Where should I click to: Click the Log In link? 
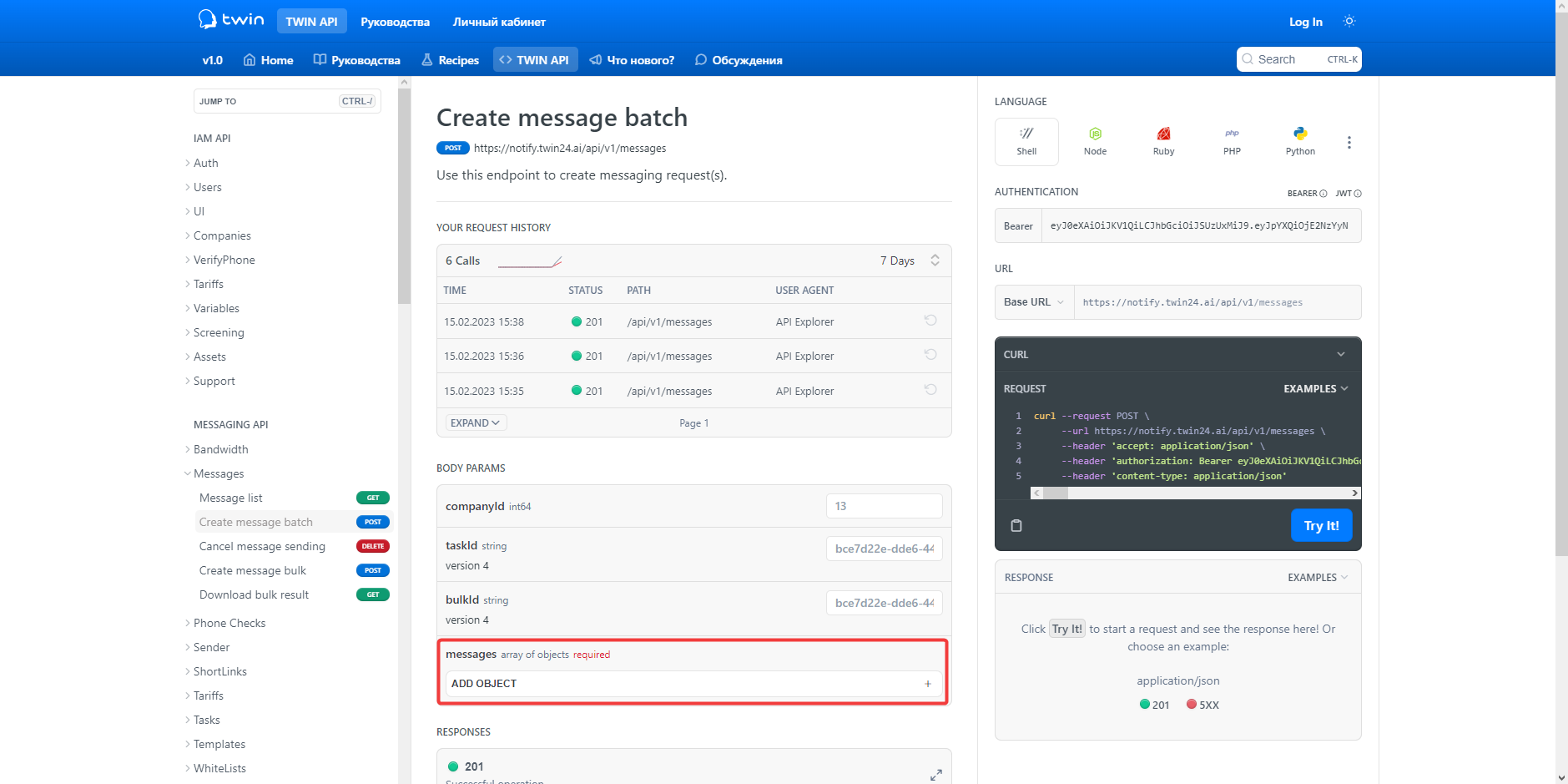(x=1305, y=22)
